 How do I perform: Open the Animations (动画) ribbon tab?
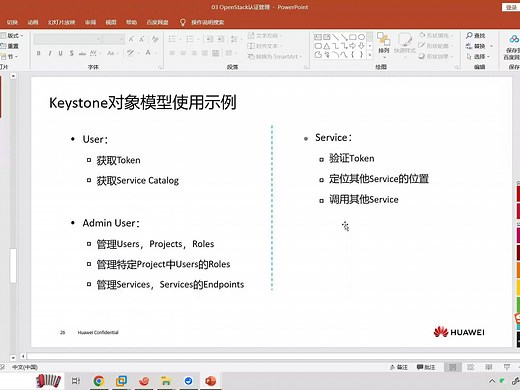[x=33, y=22]
